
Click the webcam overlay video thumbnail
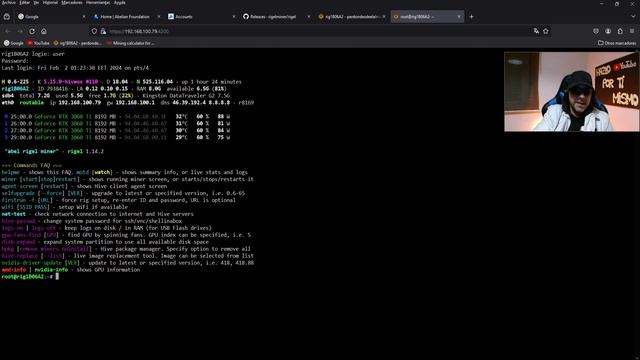571,91
